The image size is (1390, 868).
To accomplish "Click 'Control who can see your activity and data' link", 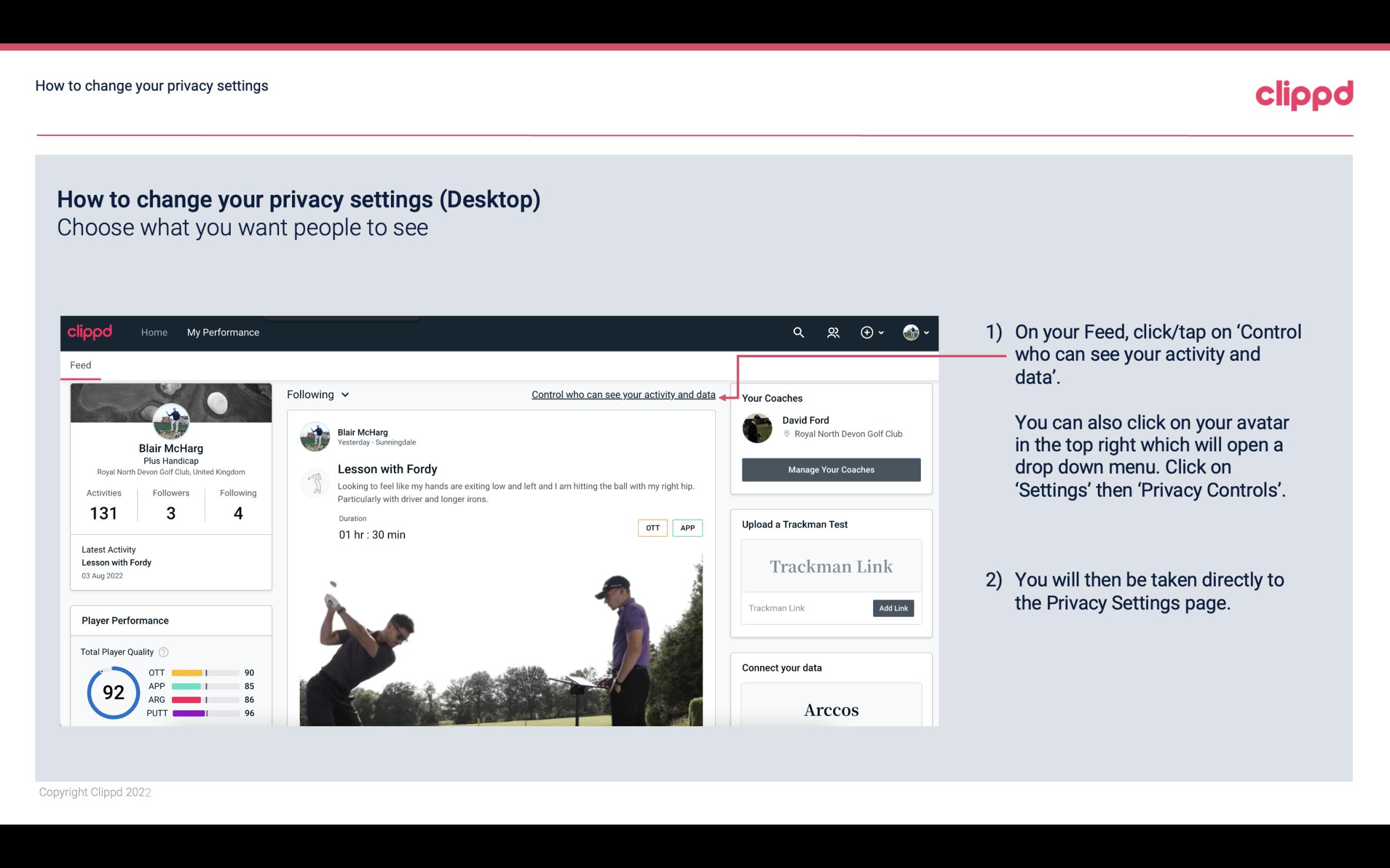I will click(623, 394).
